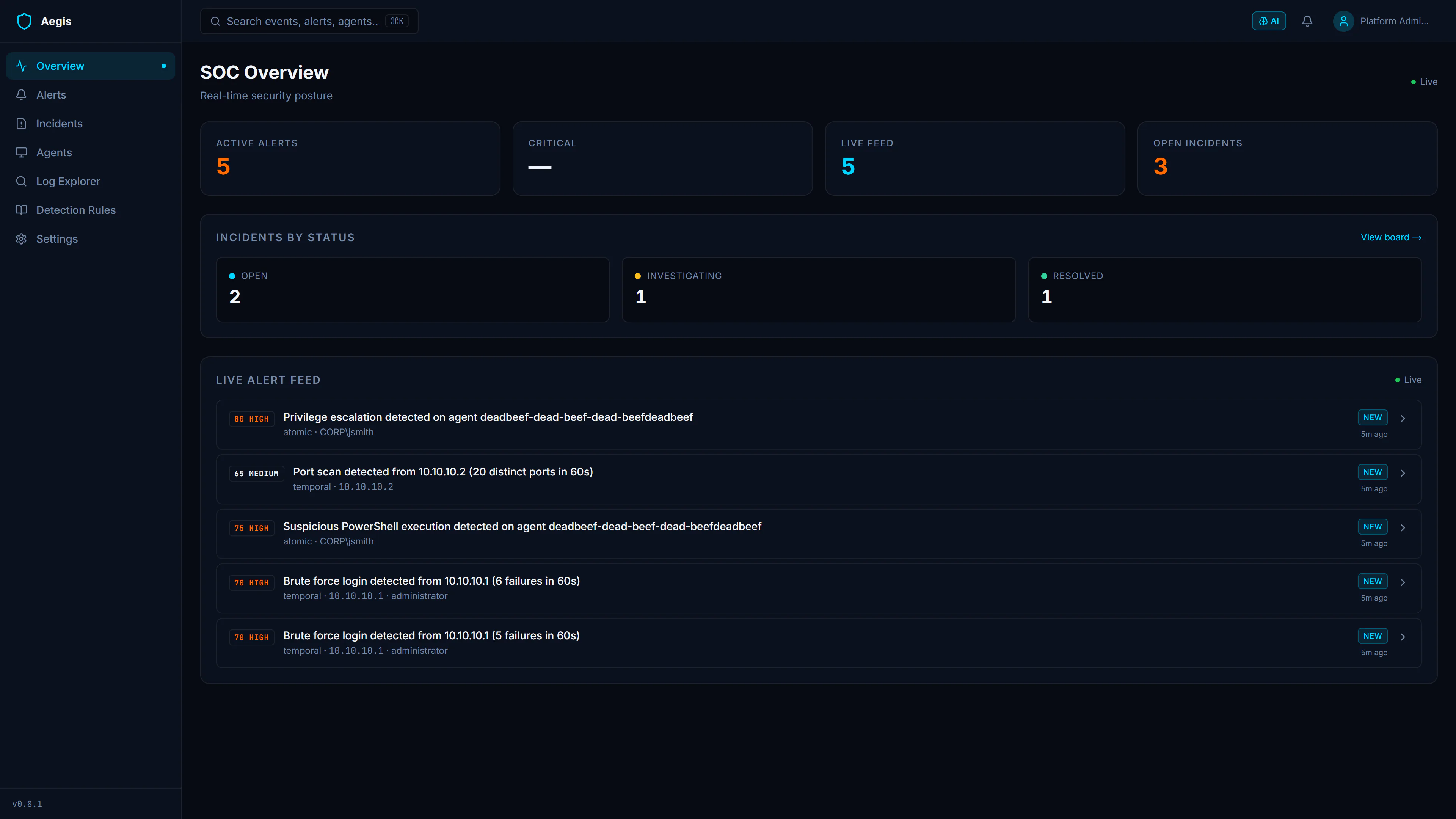Focus the Search events, alerts, agents field

tap(309, 21)
